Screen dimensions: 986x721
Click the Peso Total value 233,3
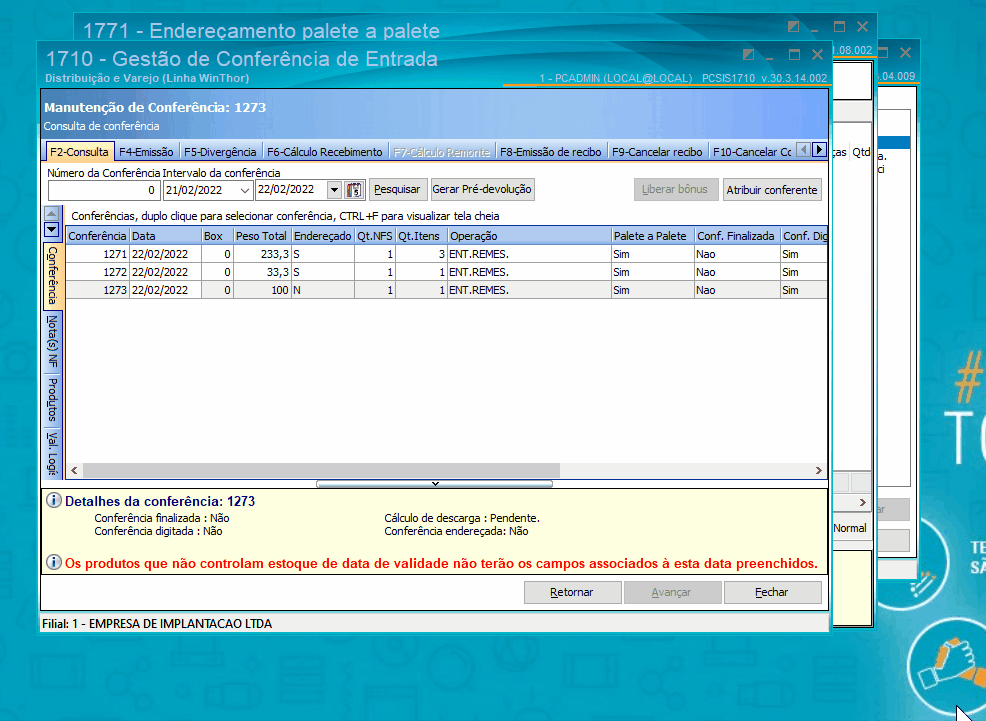pyautogui.click(x=275, y=254)
